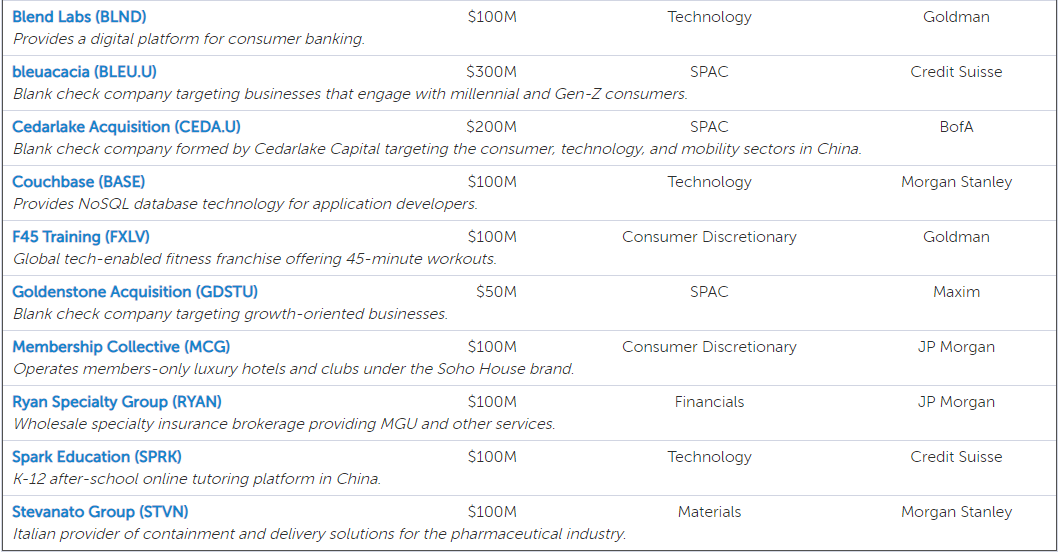
Task: Open the Goldenstone Acquisition (GDSTU) link
Action: [x=135, y=292]
